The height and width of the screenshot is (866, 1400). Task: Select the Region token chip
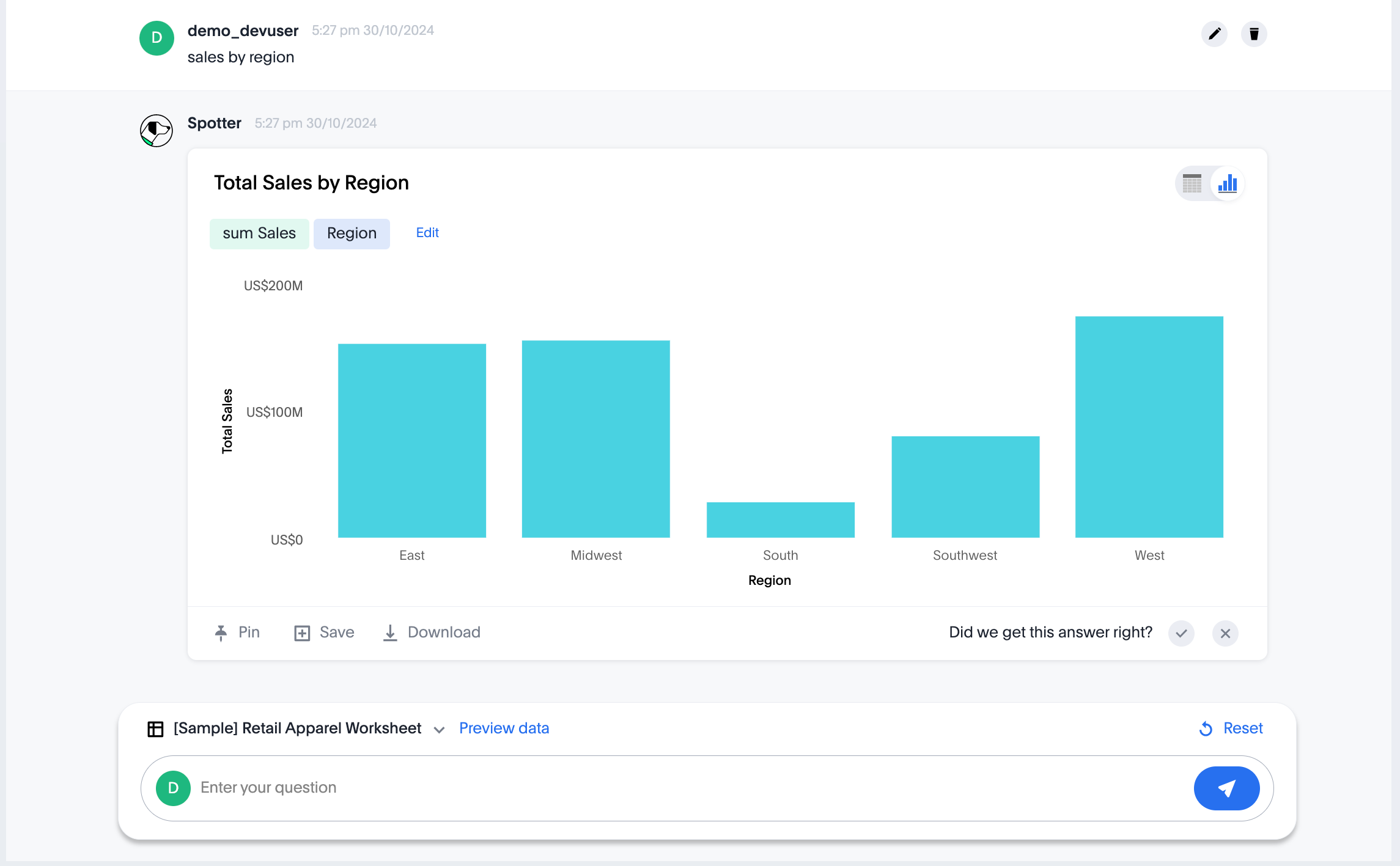(x=352, y=233)
